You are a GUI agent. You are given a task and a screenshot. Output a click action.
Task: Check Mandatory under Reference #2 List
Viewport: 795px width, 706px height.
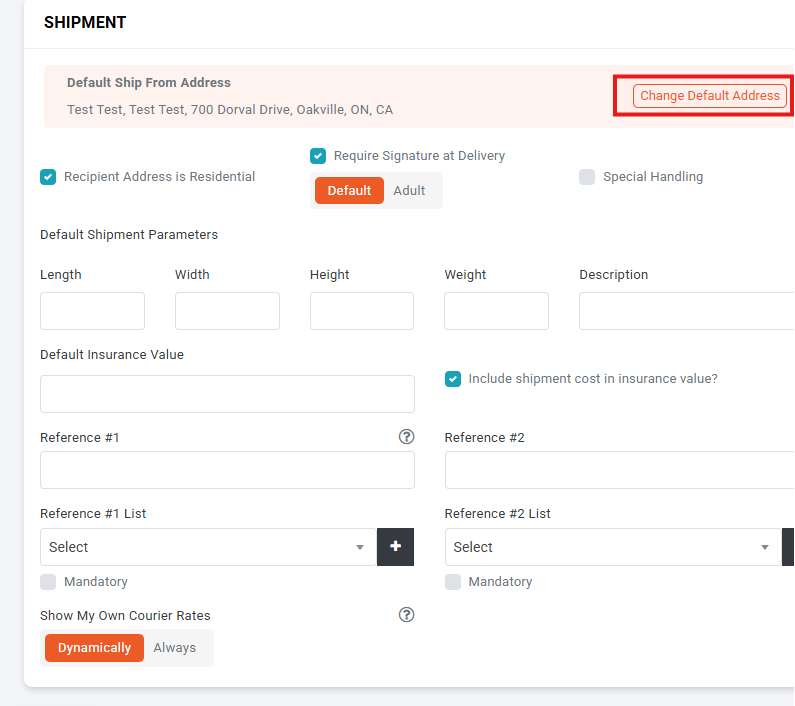(x=453, y=582)
